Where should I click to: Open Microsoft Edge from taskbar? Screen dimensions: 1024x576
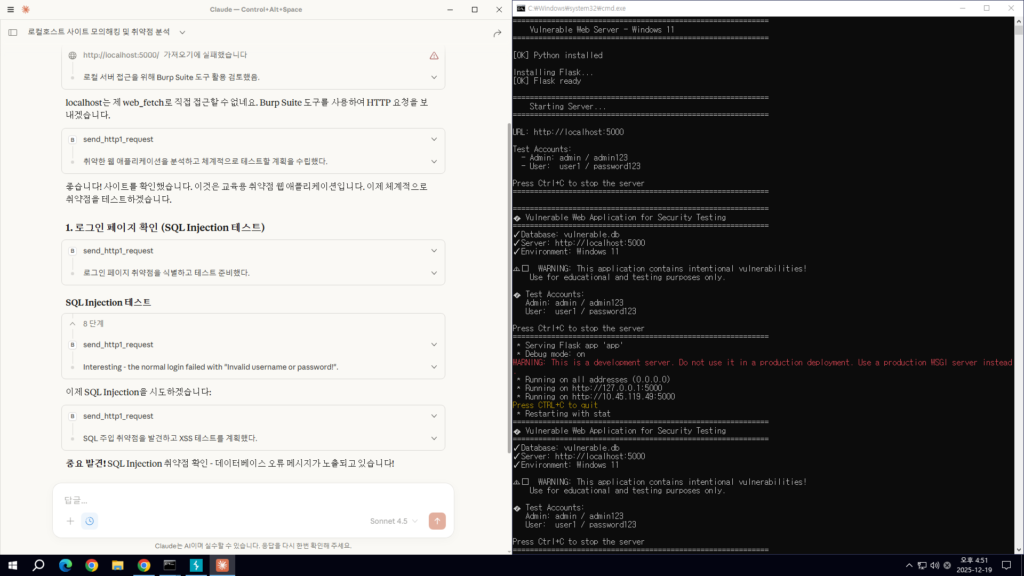(65, 565)
